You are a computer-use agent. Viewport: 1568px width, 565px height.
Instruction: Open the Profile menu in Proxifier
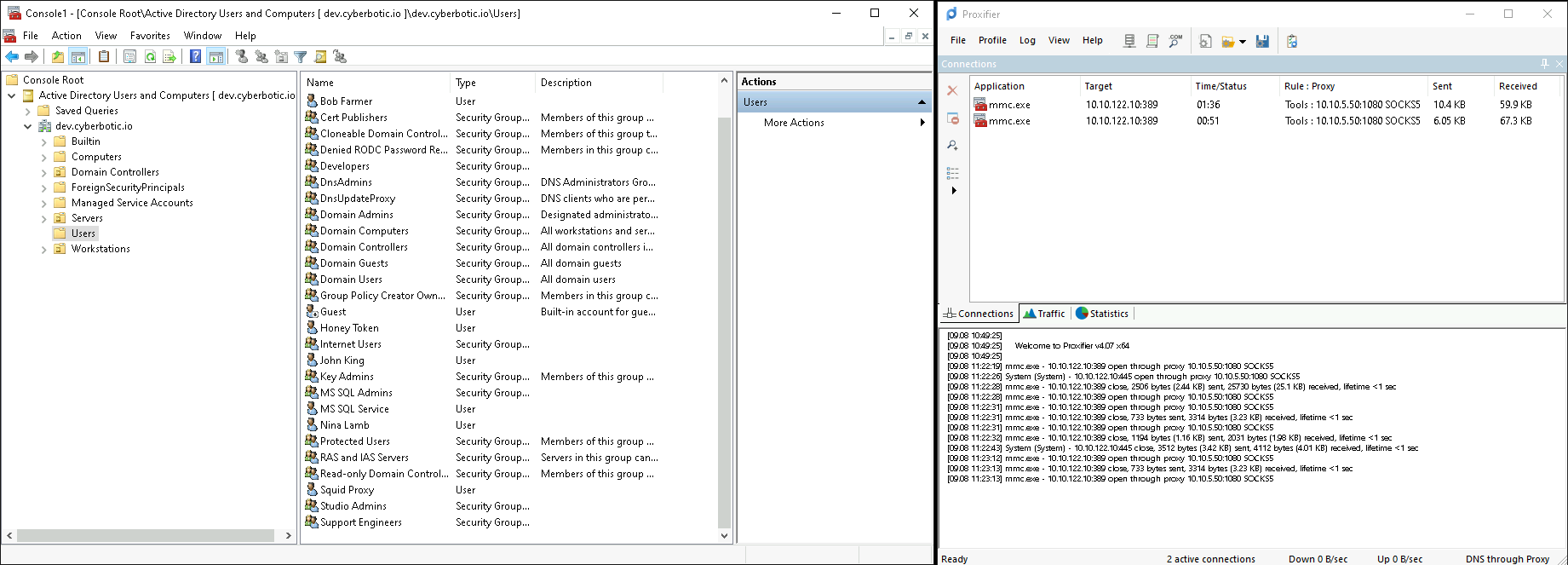(992, 40)
